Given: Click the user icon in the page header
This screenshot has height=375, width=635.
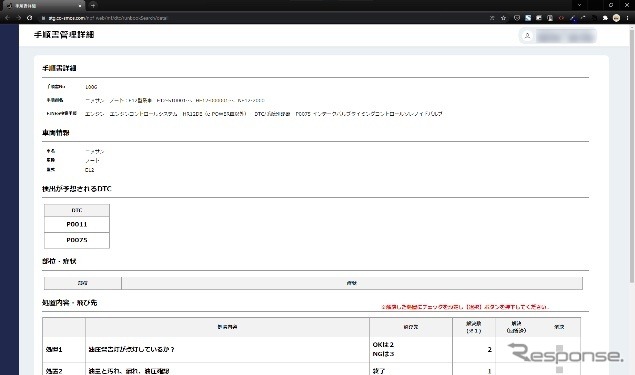Looking at the screenshot, I should (527, 36).
